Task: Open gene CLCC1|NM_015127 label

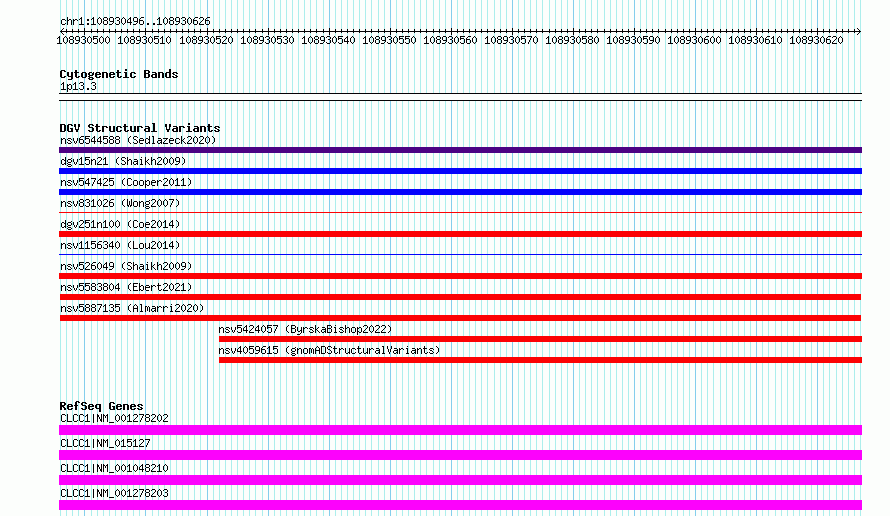Action: click(x=105, y=443)
